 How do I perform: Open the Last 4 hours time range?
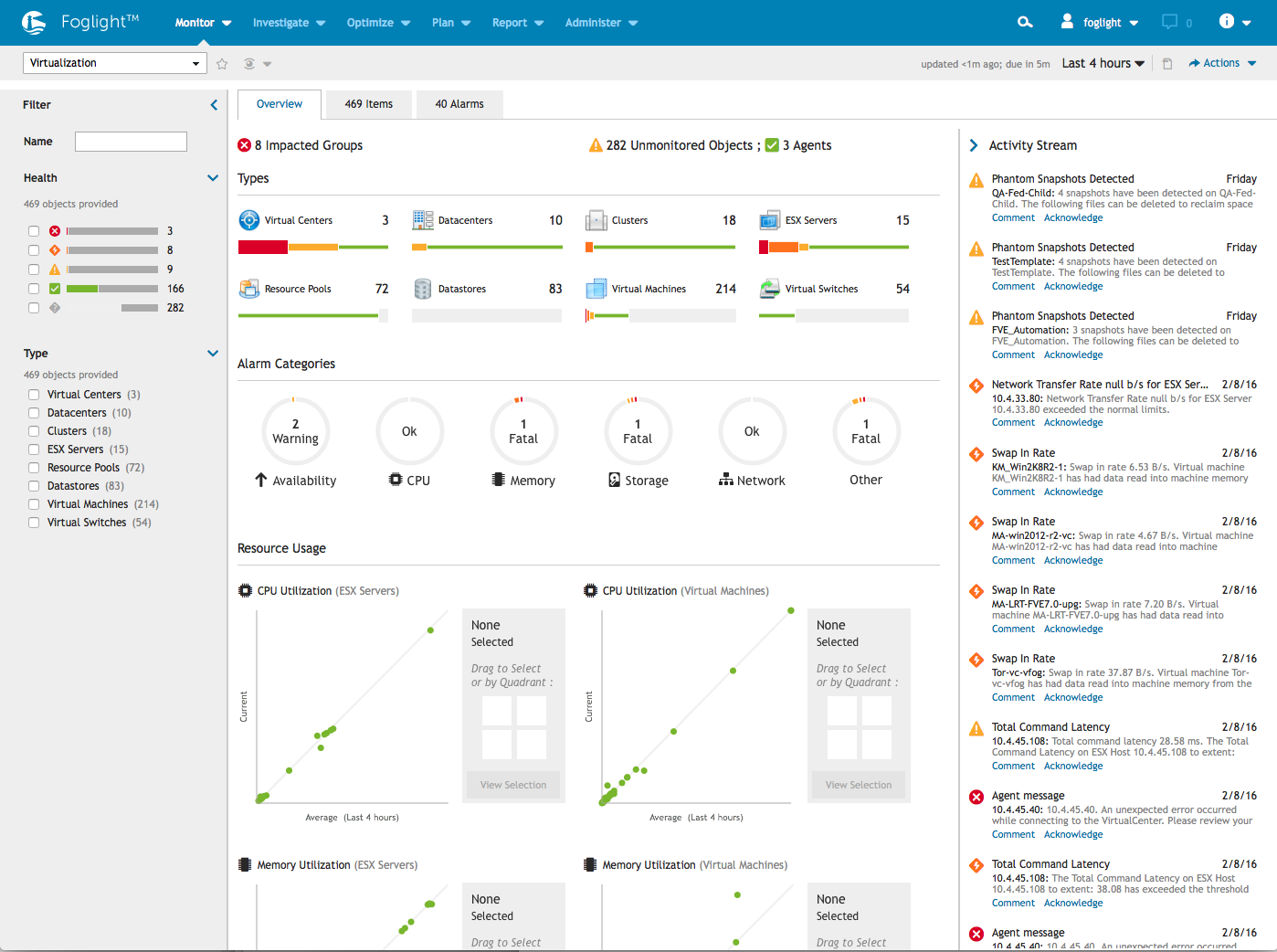(1103, 63)
